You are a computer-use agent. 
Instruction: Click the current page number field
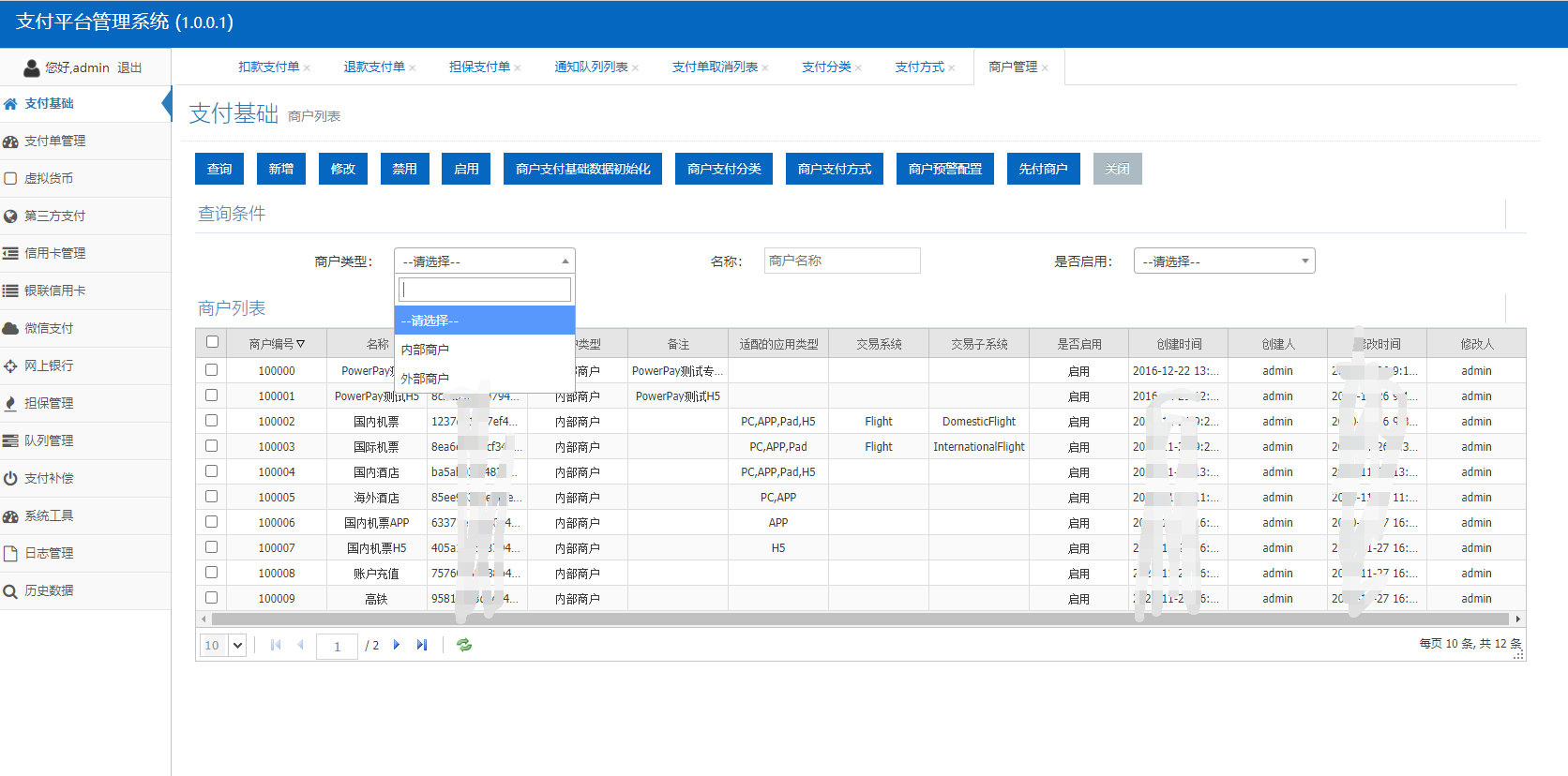[x=337, y=646]
